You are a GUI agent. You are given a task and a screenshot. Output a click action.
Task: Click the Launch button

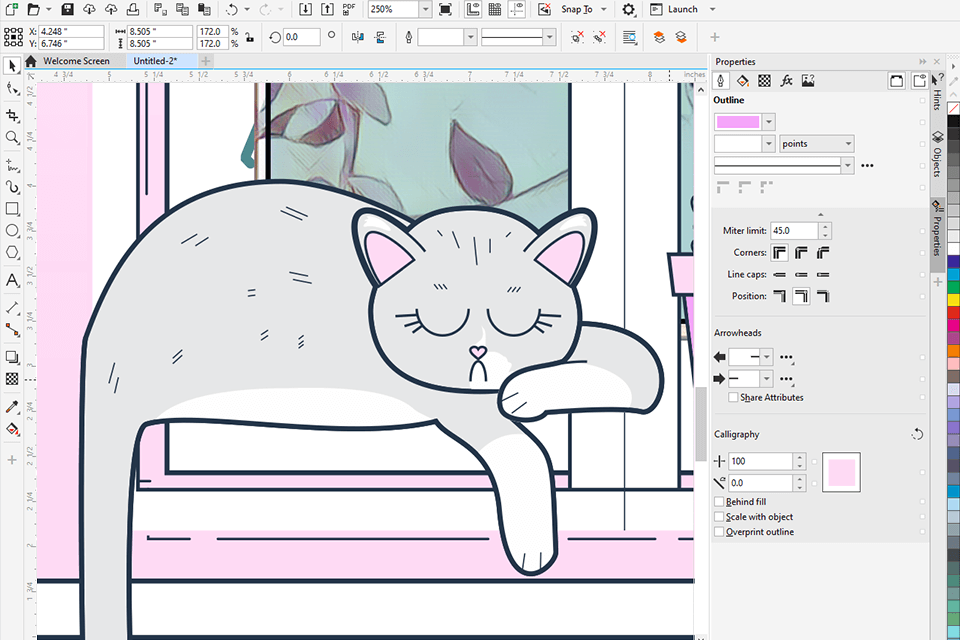click(674, 9)
